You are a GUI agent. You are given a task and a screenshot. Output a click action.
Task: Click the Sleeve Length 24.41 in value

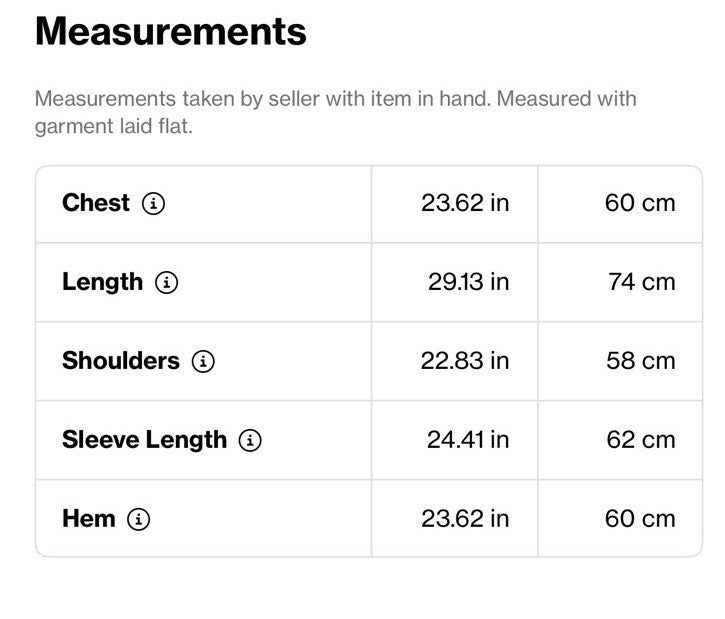click(468, 440)
